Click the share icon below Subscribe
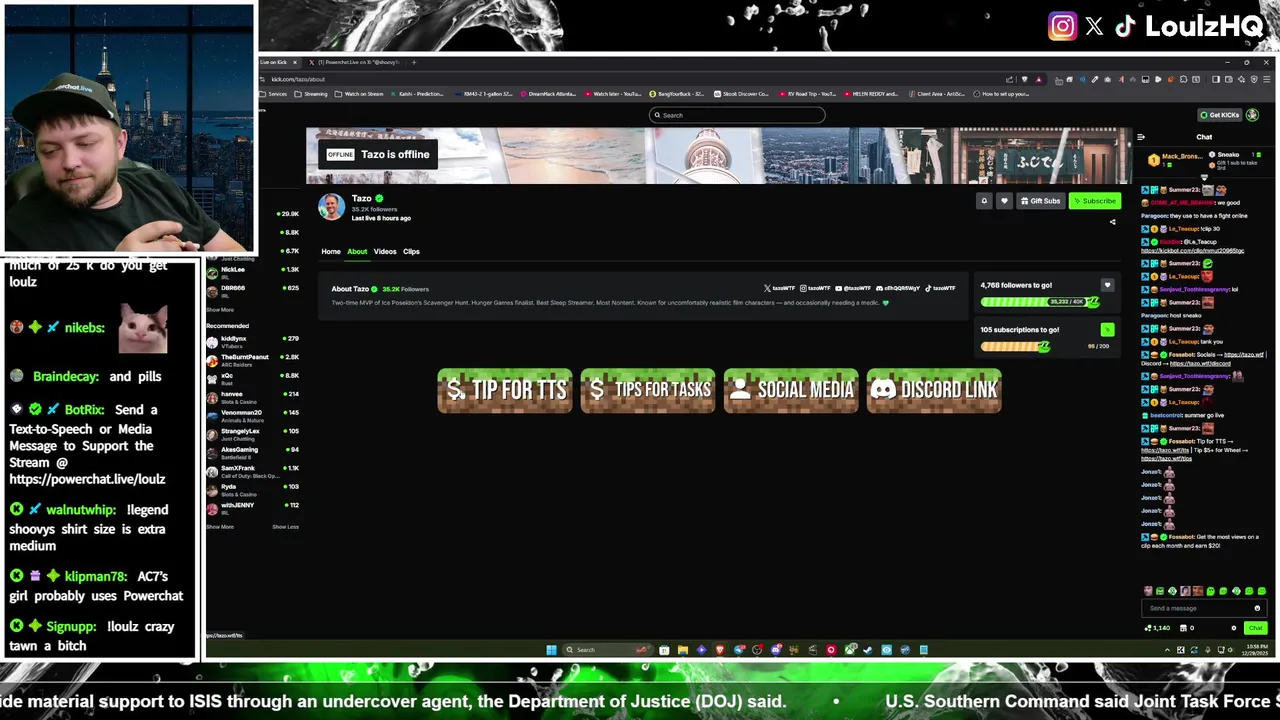This screenshot has height=720, width=1280. pos(1112,222)
